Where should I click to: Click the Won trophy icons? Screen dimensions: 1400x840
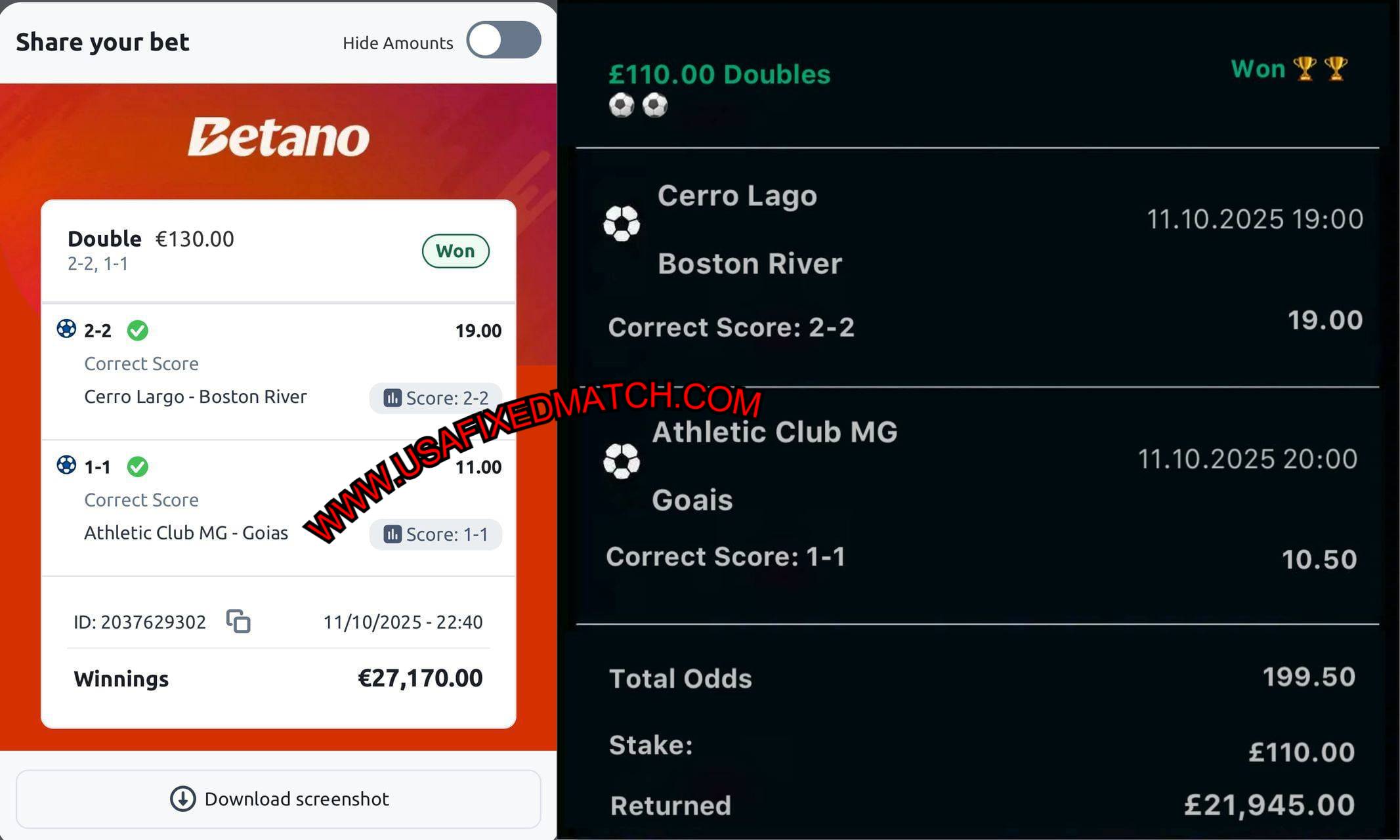pos(1320,68)
